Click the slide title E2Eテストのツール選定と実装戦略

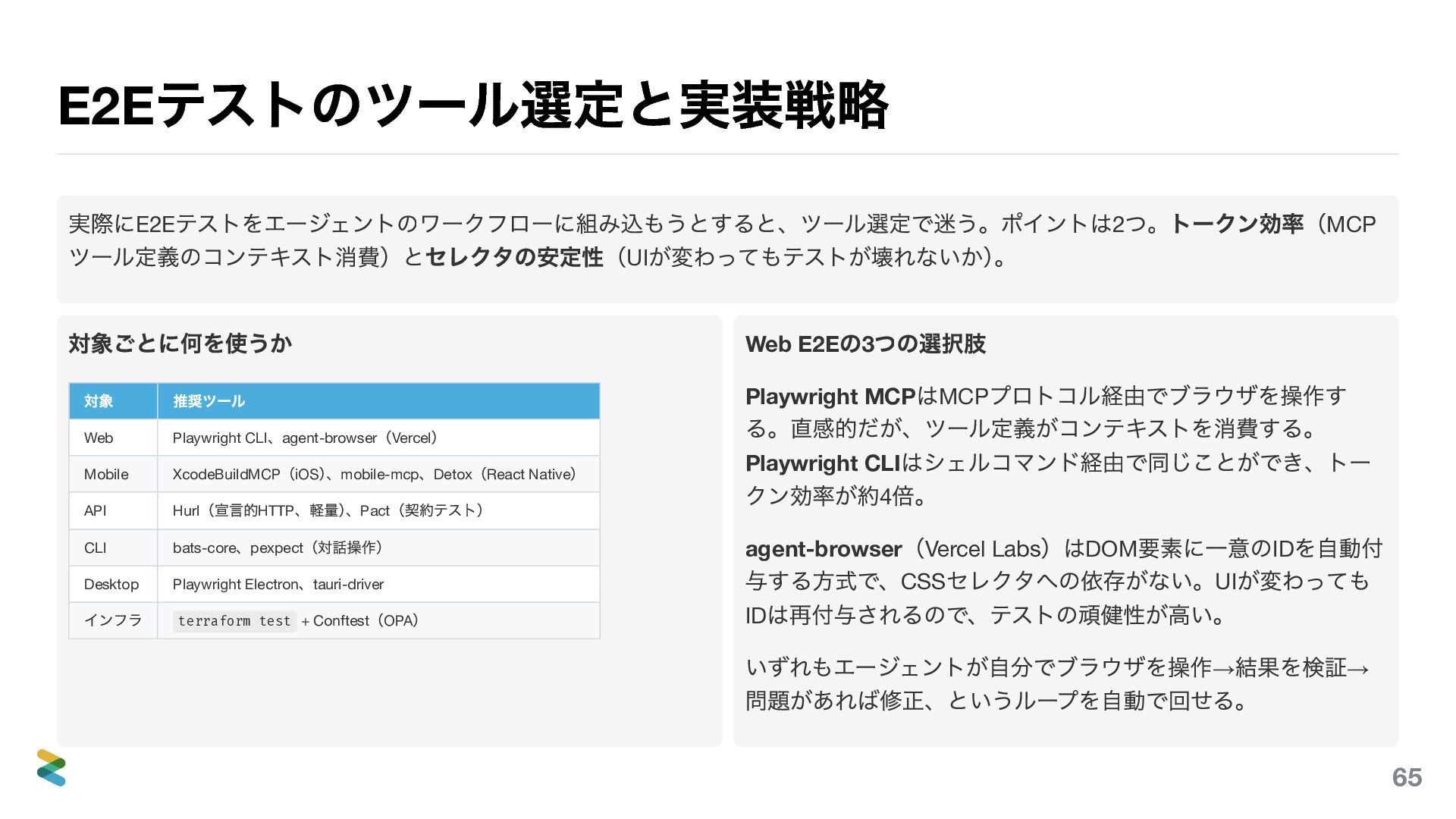tap(472, 106)
